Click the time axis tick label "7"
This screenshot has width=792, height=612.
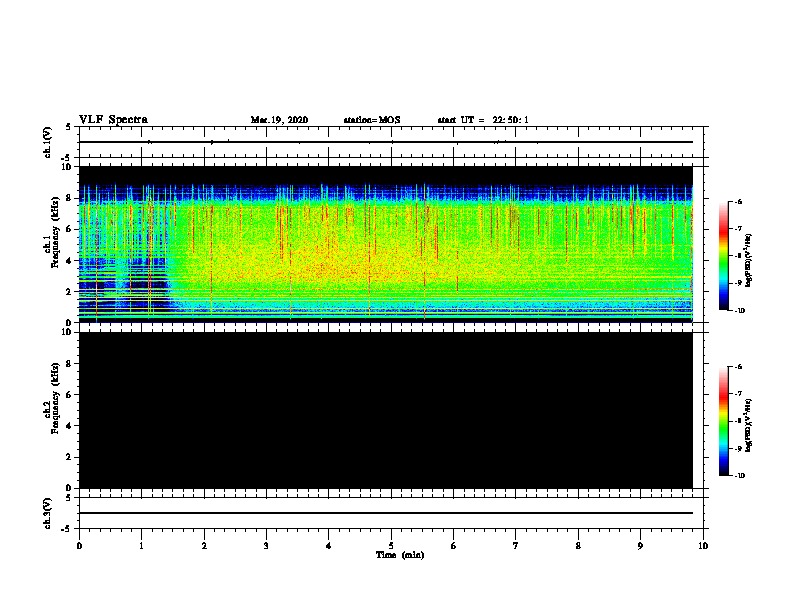pos(516,545)
